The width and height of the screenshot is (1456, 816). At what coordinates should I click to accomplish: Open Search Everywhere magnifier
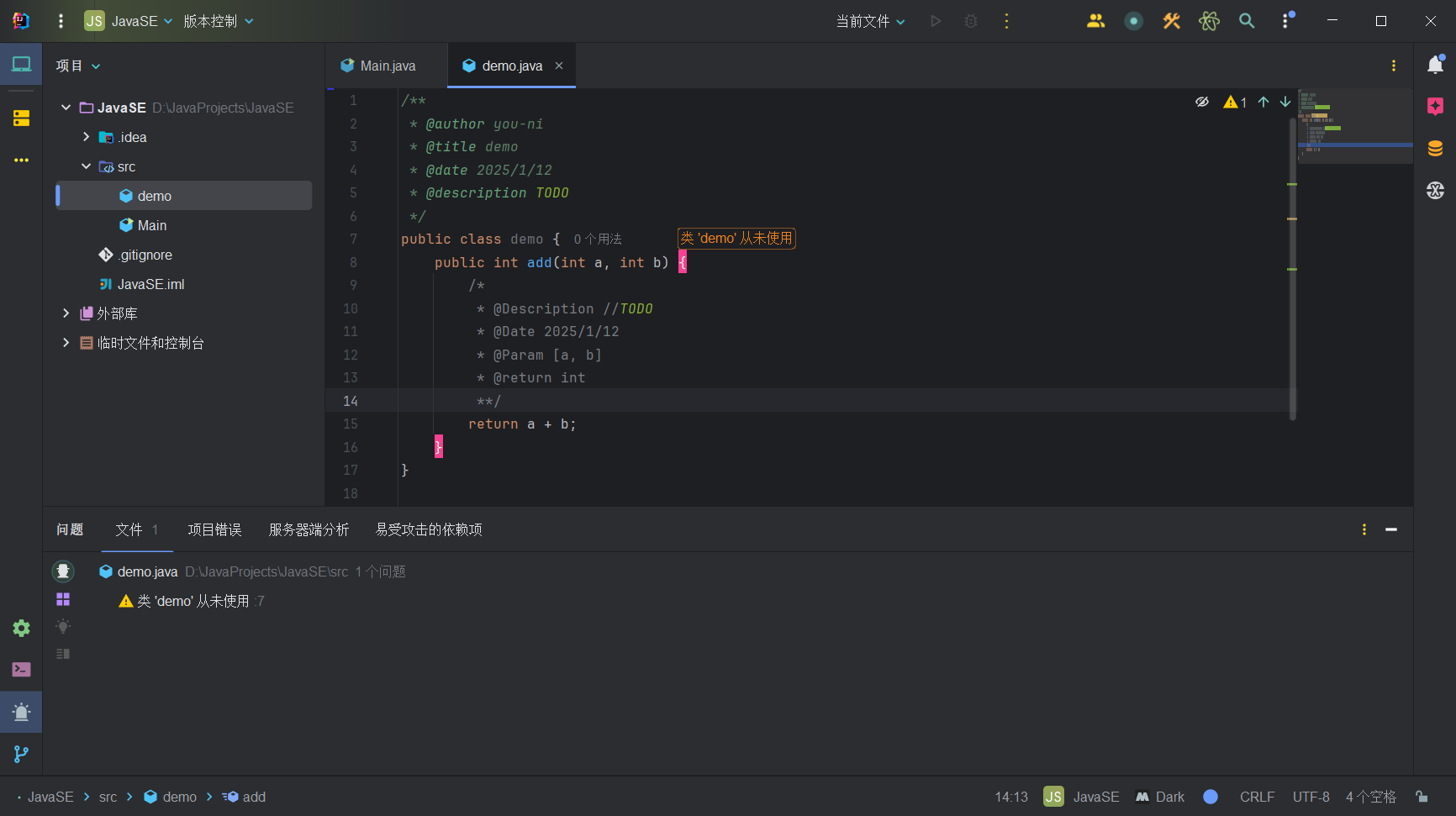(x=1247, y=21)
